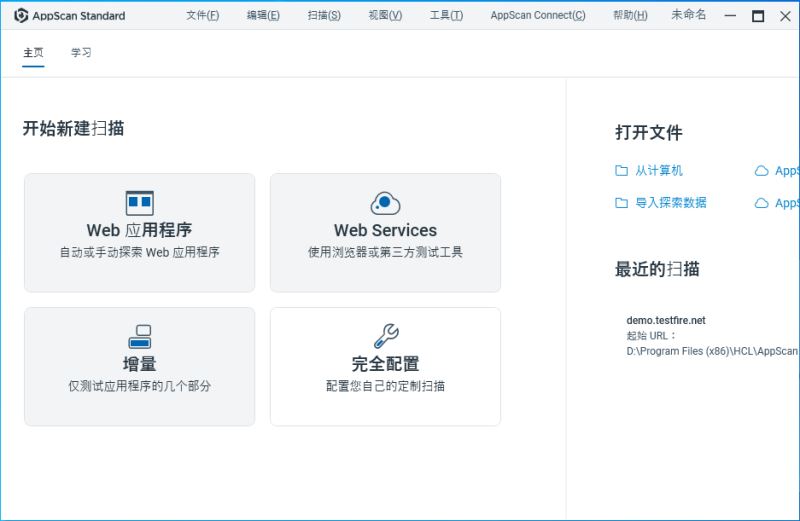The height and width of the screenshot is (521, 800).
Task: Select the 增量 scan card
Action: coord(139,366)
